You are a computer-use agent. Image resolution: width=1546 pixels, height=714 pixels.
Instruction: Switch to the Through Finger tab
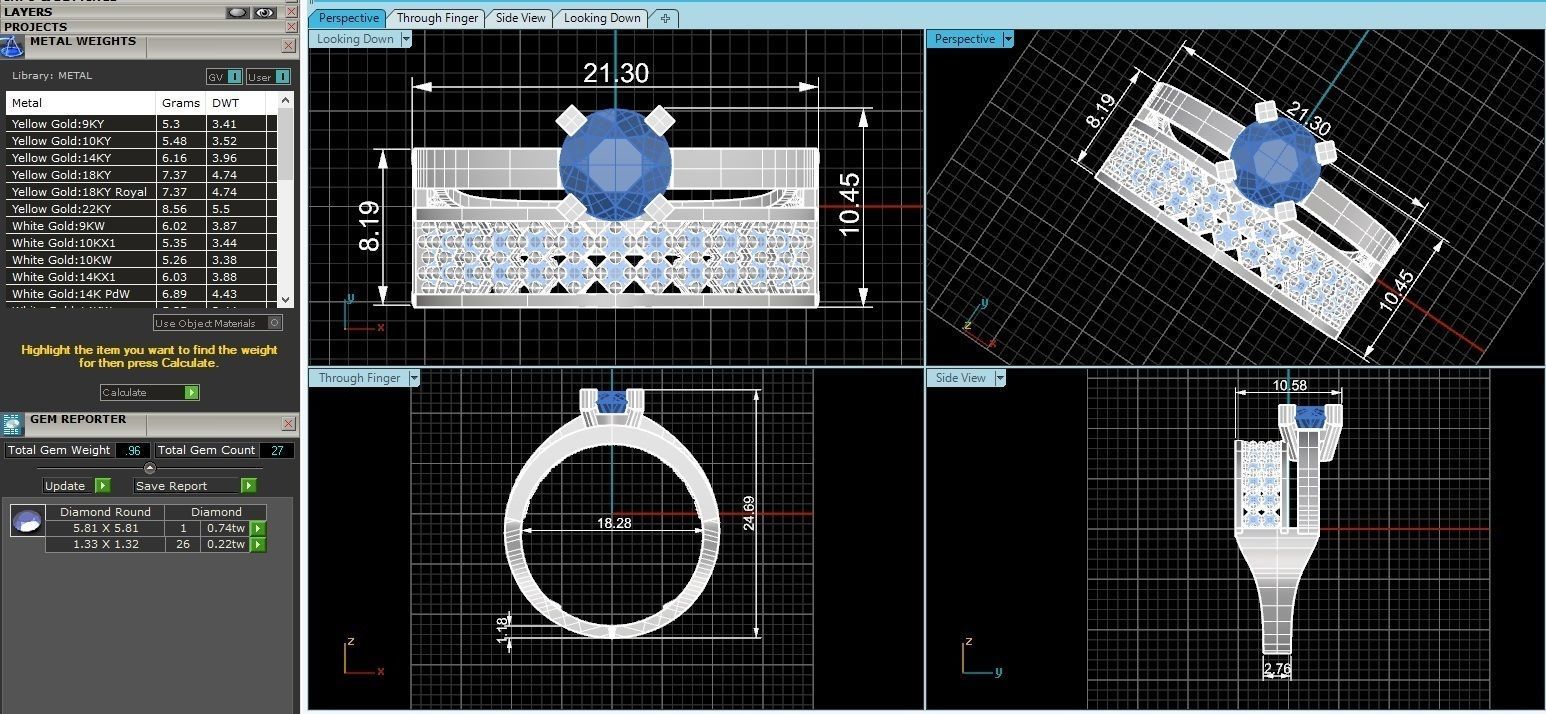(x=438, y=18)
